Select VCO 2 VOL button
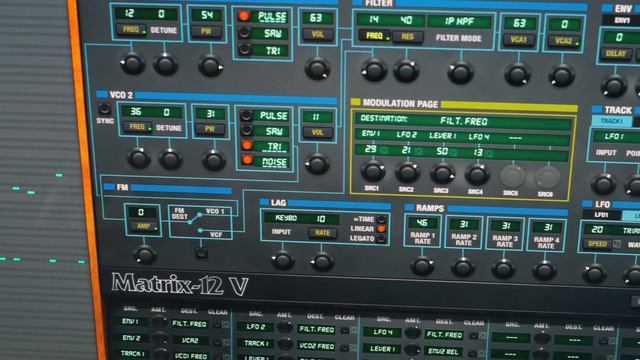The width and height of the screenshot is (640, 360). pos(317,133)
